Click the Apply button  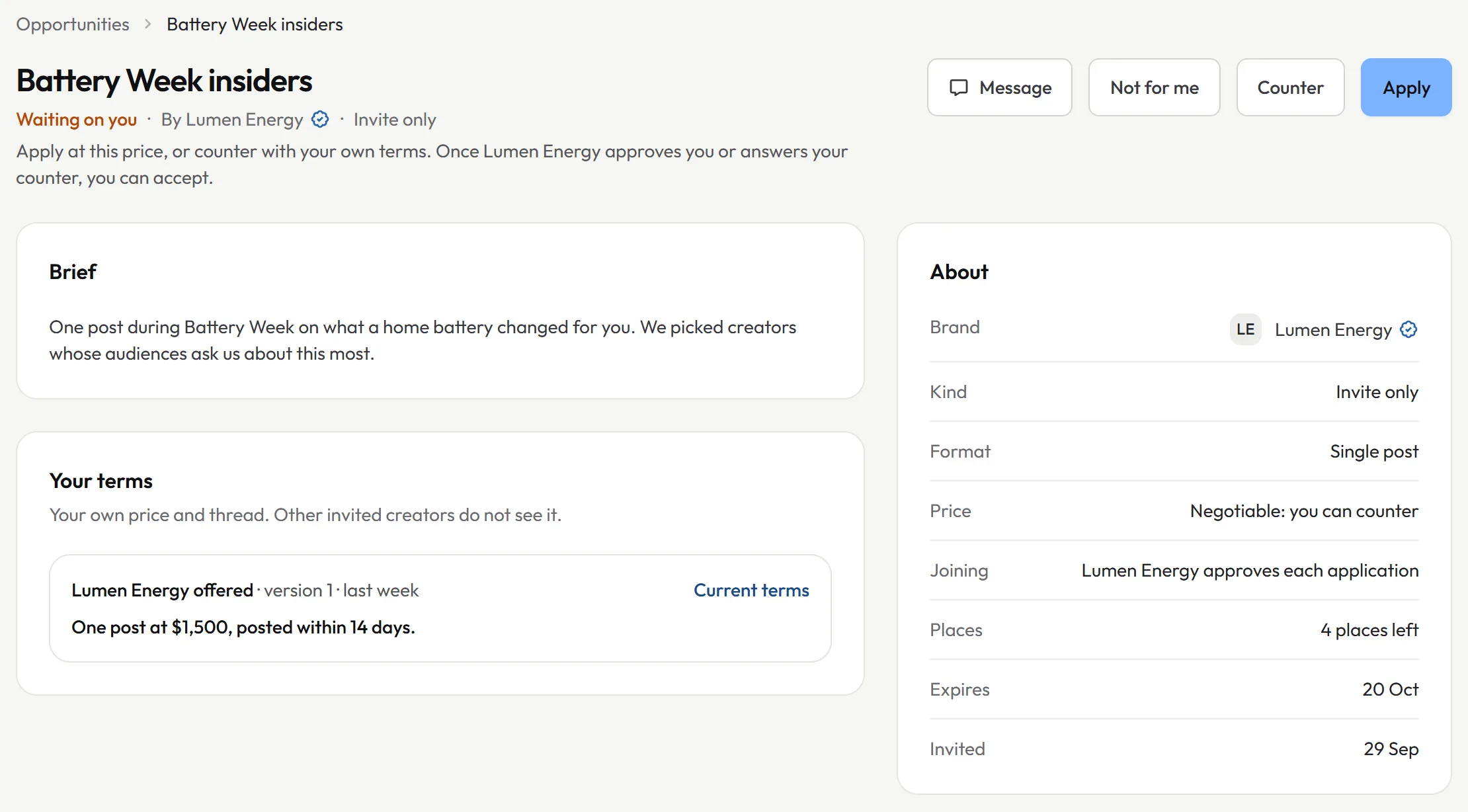(x=1406, y=87)
